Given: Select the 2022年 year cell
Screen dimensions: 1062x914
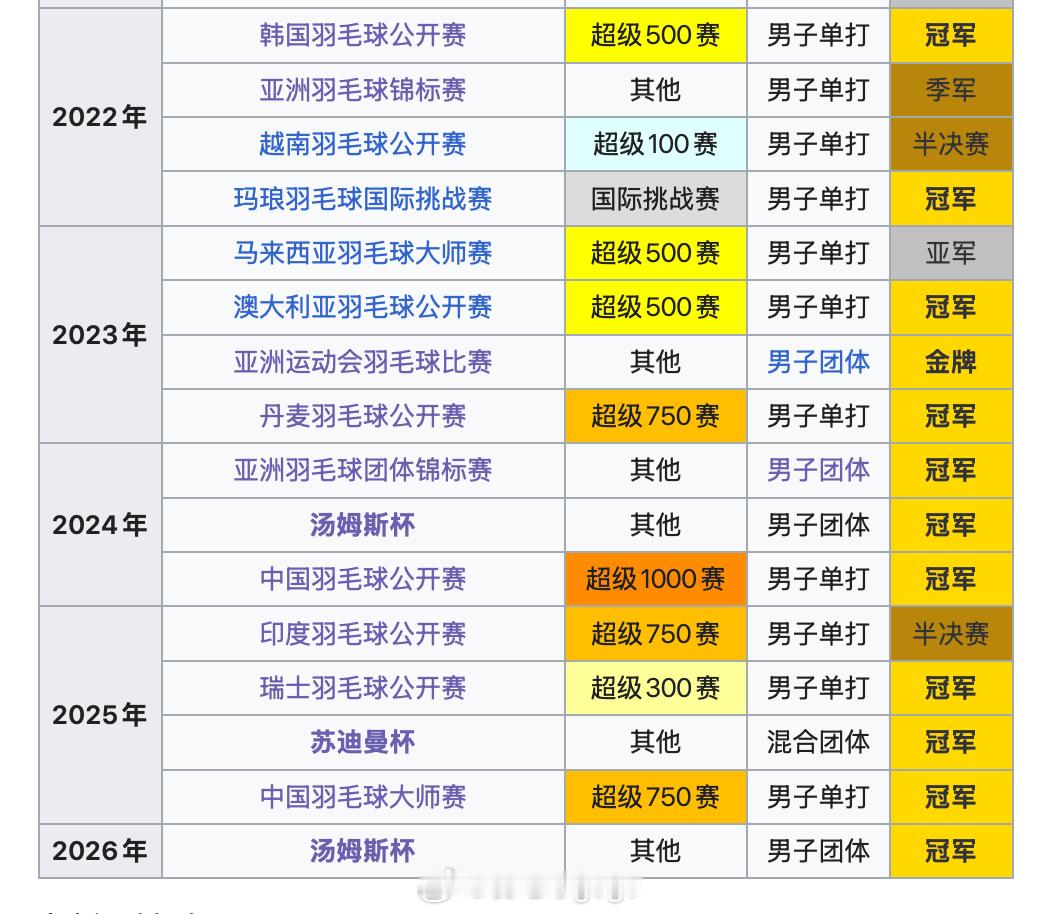Looking at the screenshot, I should point(100,117).
